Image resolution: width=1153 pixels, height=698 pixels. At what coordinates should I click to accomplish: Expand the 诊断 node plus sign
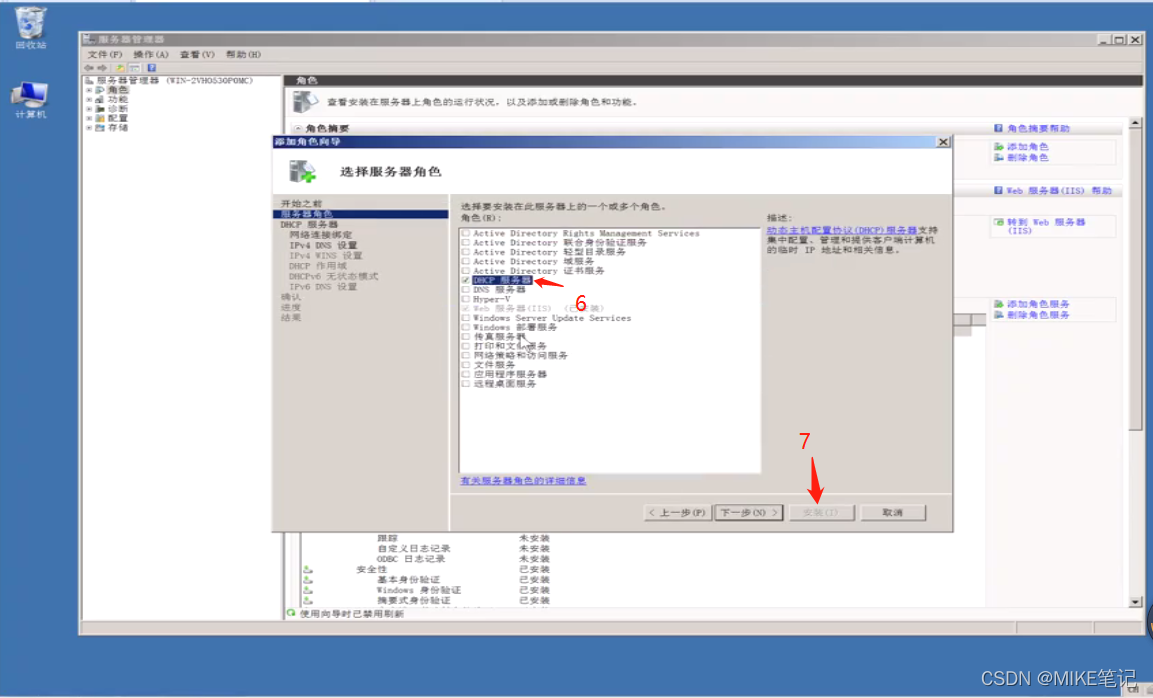click(89, 109)
